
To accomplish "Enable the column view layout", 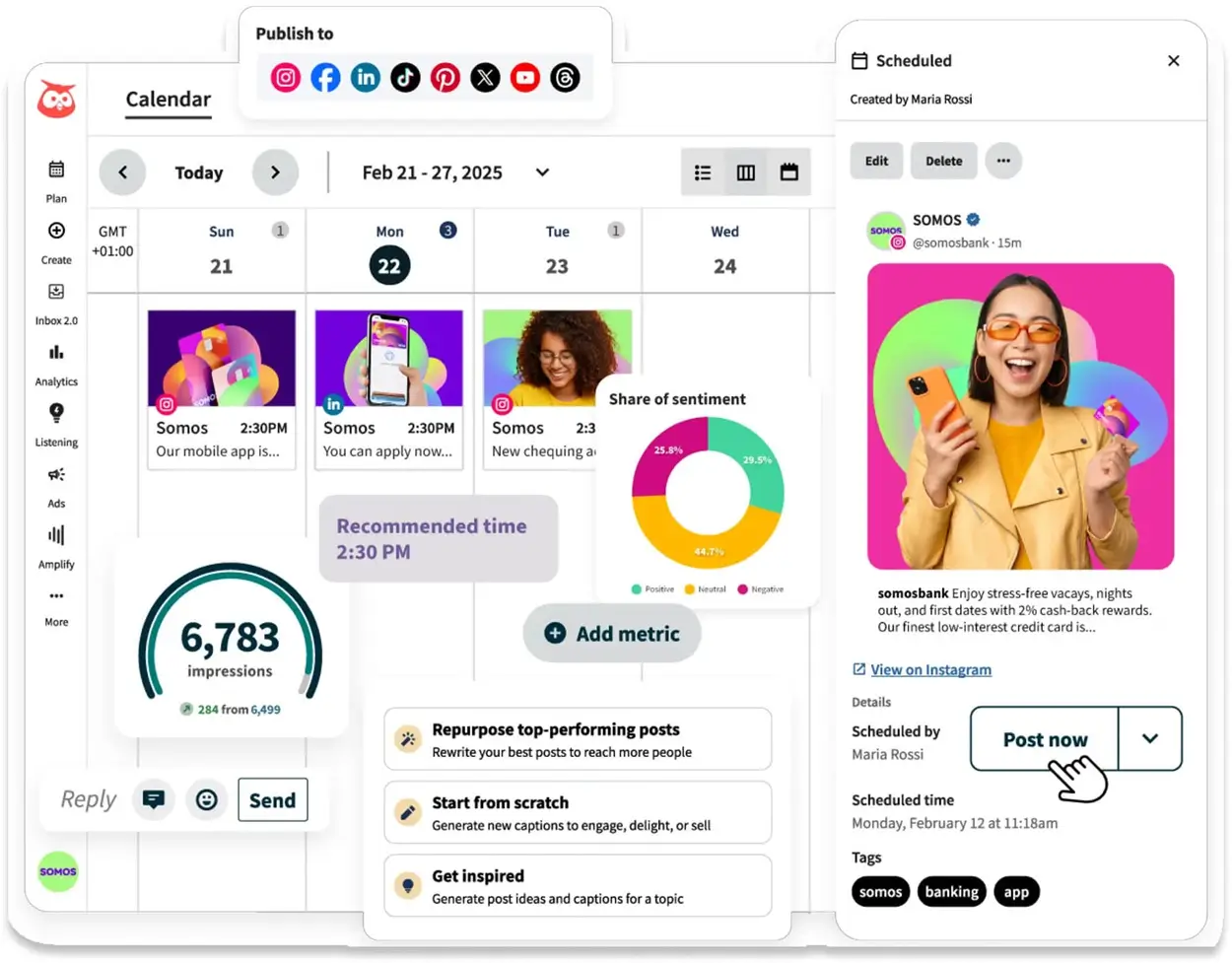I will [x=745, y=172].
